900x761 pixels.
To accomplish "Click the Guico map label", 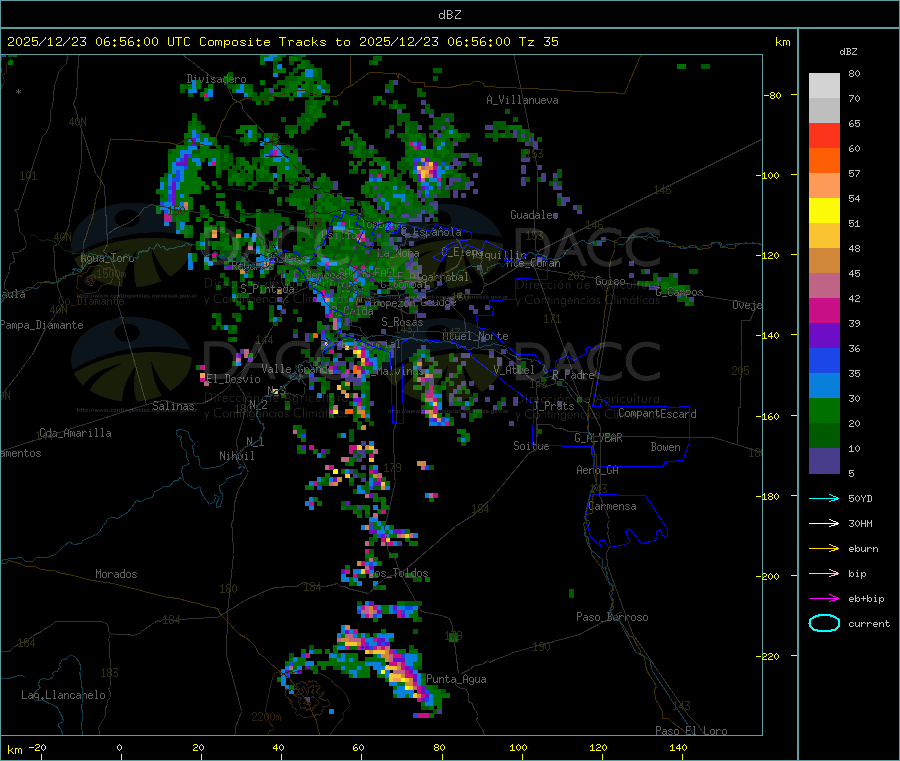I will pyautogui.click(x=610, y=281).
